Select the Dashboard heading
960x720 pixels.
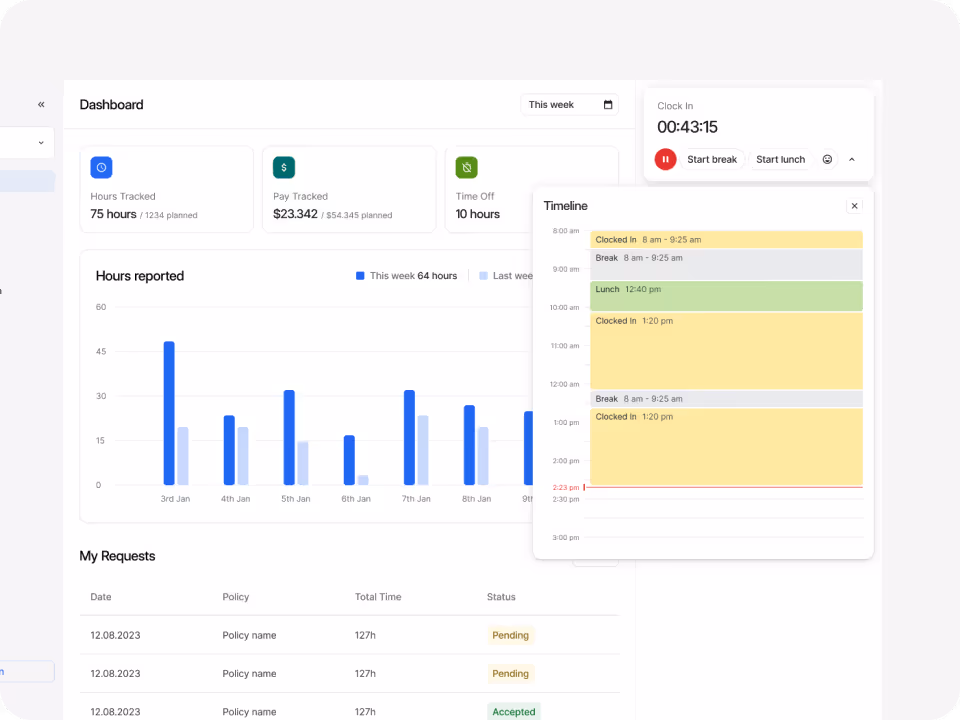coord(111,104)
